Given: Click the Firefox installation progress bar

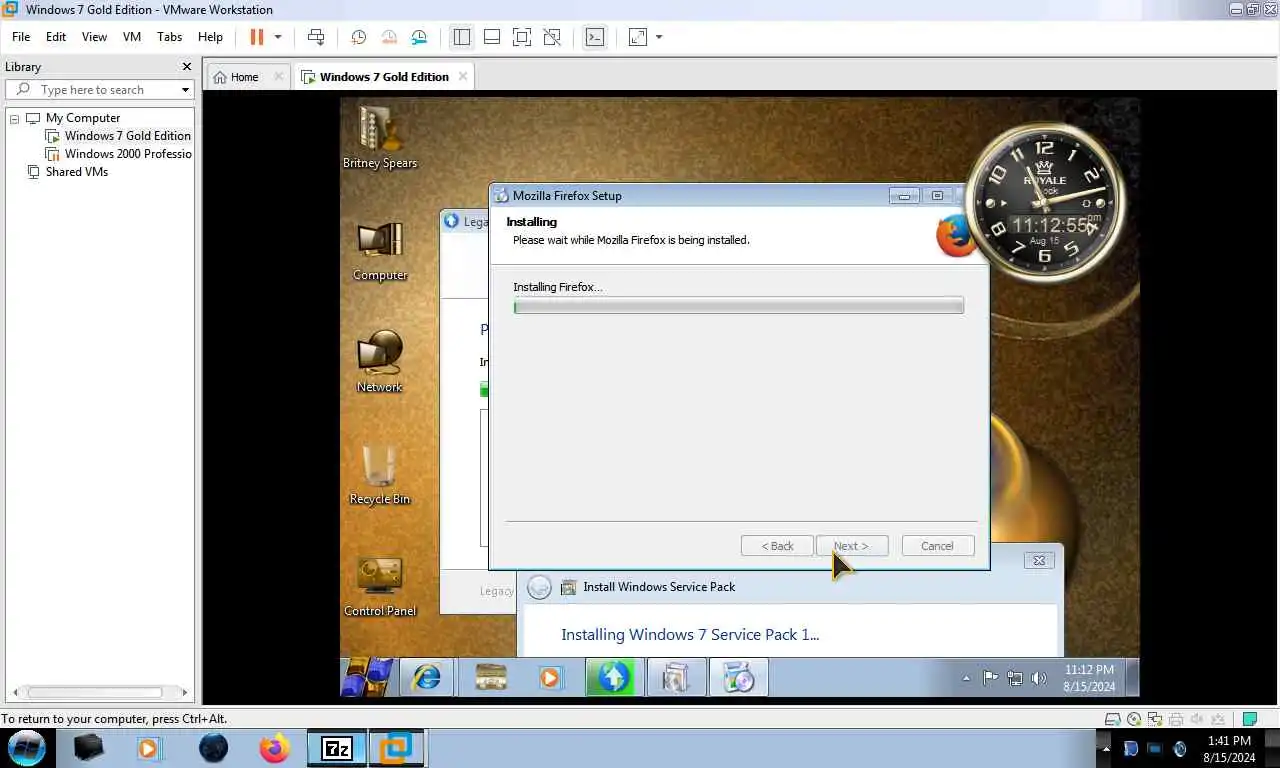Looking at the screenshot, I should click(x=739, y=306).
